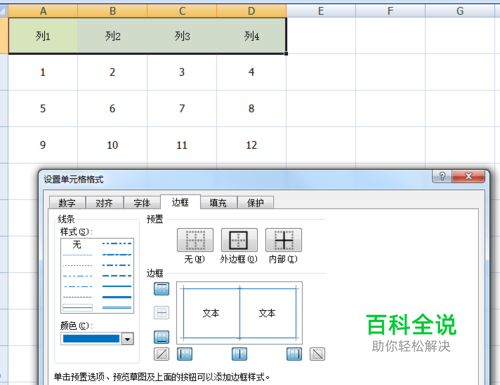Image resolution: width=500 pixels, height=385 pixels.
Task: Select the medium solid line style
Action: [117, 286]
